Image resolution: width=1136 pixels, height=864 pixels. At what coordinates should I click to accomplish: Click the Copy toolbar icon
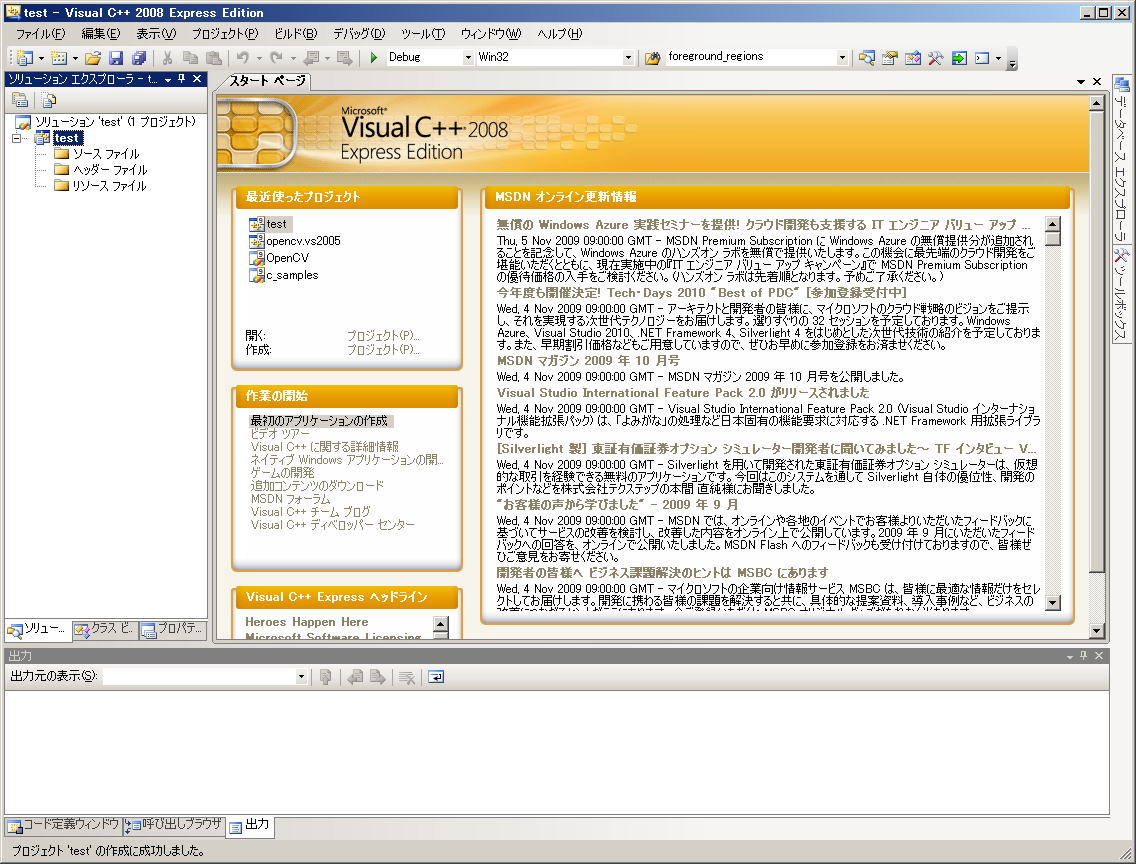click(x=191, y=57)
